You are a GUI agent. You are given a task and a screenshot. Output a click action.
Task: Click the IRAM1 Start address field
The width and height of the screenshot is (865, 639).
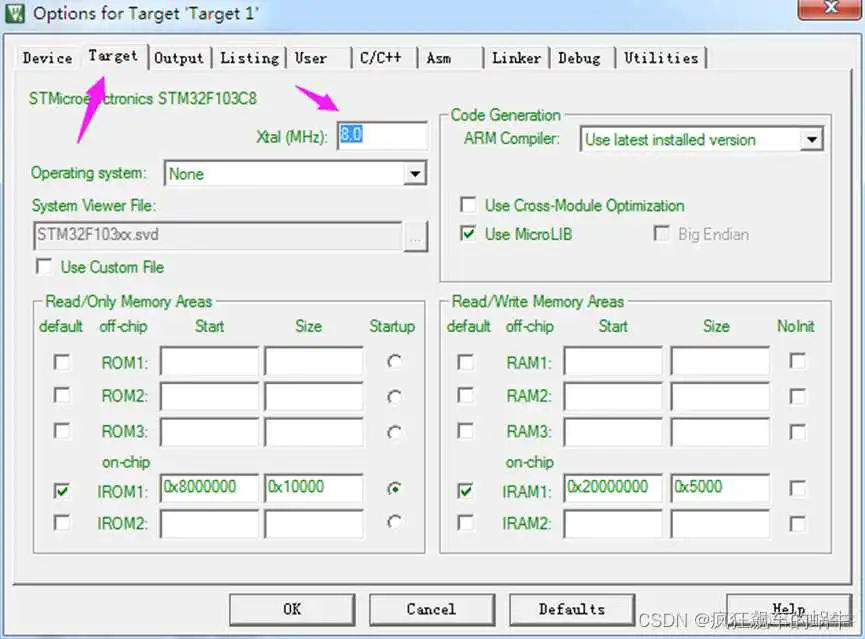point(612,488)
